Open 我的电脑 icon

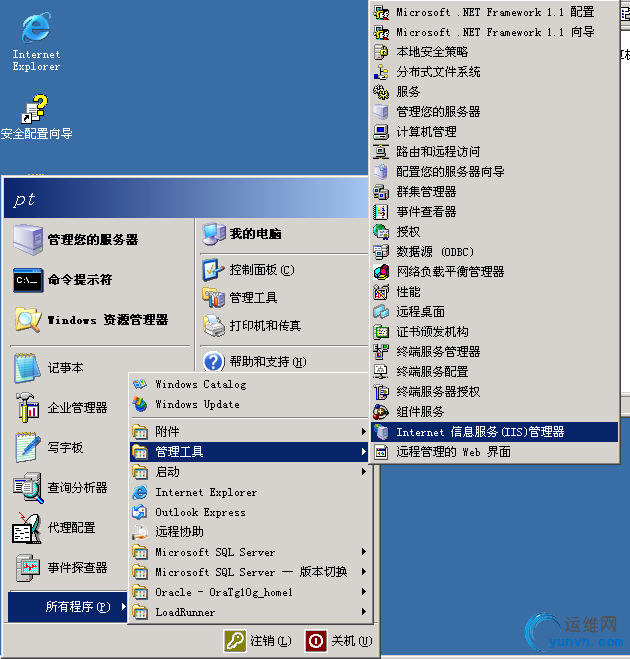tap(214, 234)
